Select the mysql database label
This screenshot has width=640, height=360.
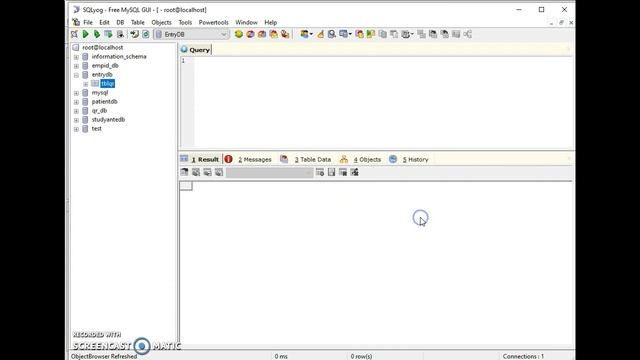tap(100, 93)
